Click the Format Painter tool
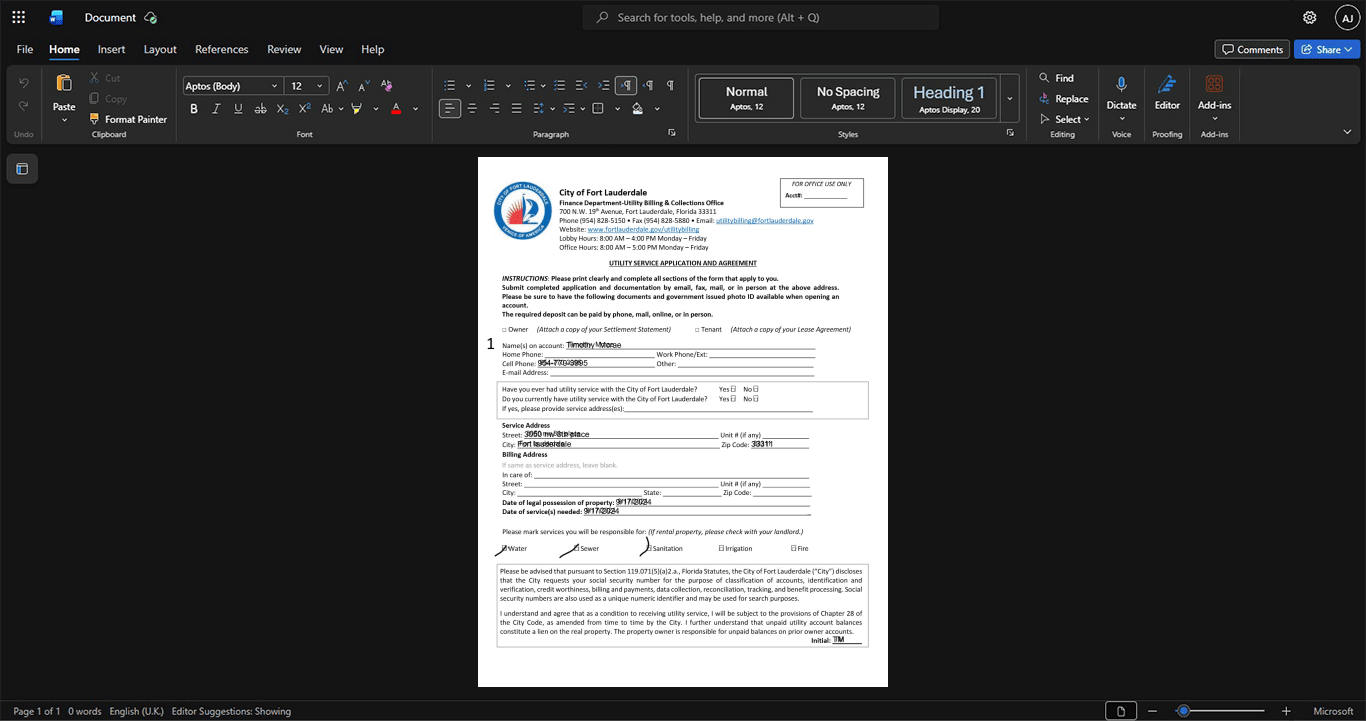This screenshot has width=1366, height=721. [x=128, y=119]
